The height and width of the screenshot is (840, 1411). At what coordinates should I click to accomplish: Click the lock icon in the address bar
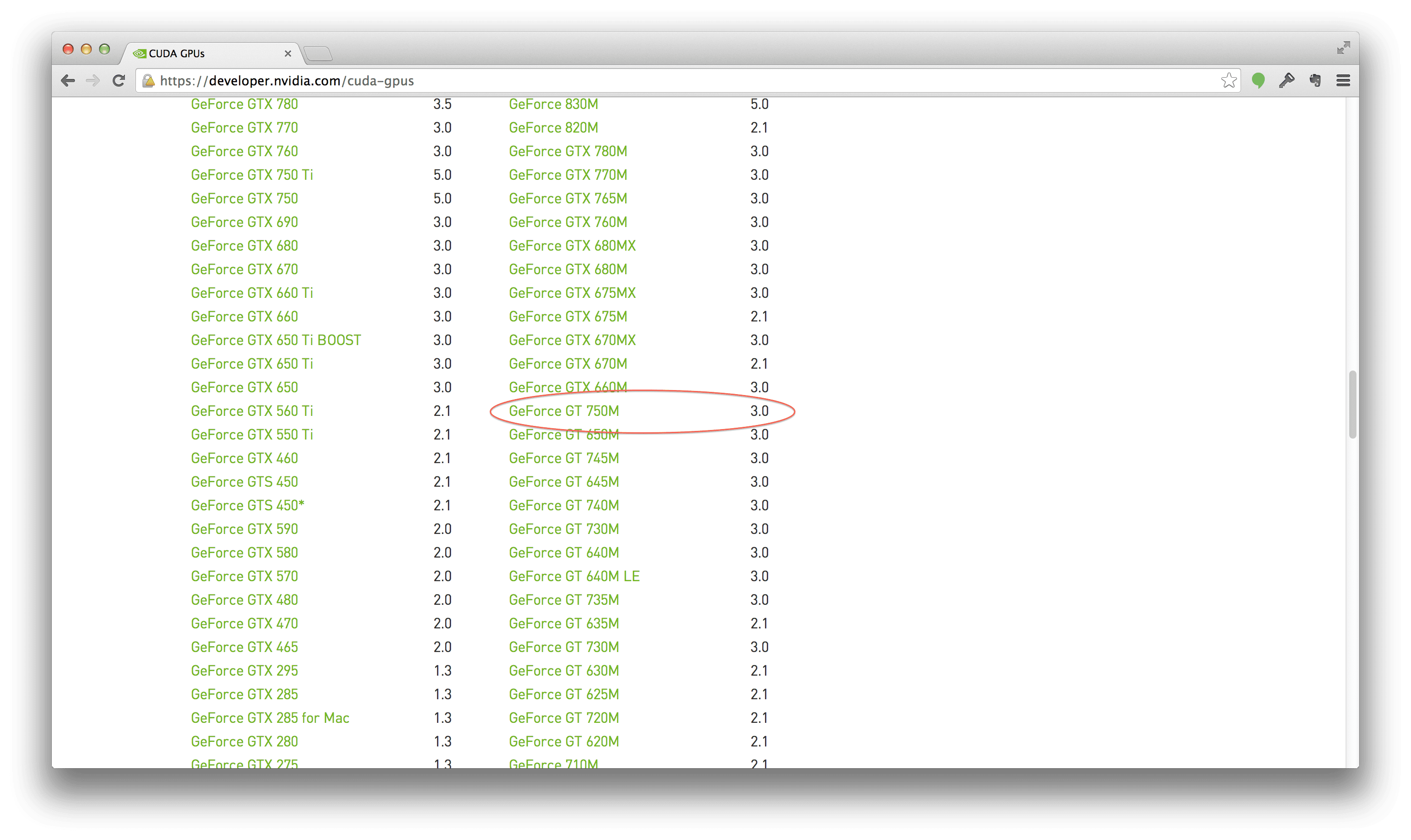(149, 80)
